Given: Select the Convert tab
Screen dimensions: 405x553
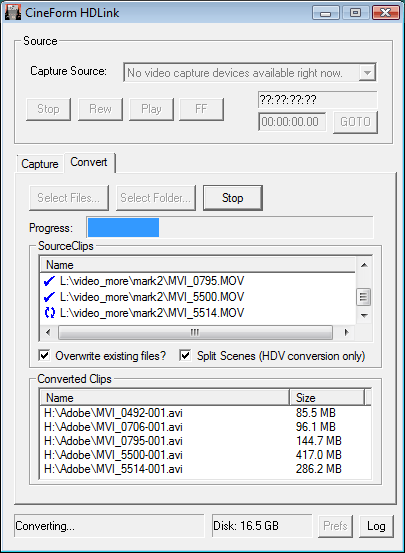Looking at the screenshot, I should (89, 162).
